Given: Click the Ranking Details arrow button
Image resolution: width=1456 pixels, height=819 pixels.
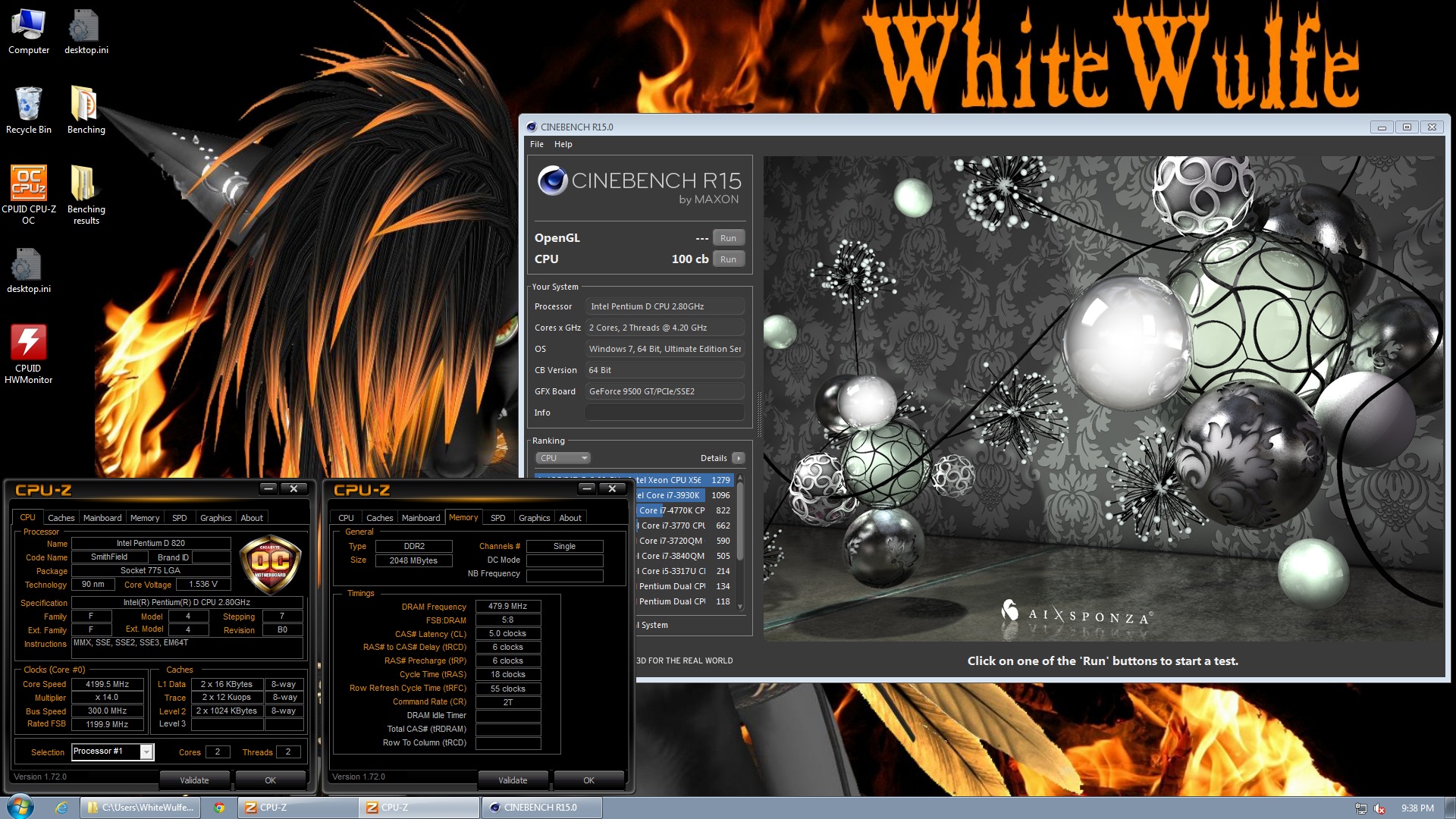Looking at the screenshot, I should [x=739, y=458].
